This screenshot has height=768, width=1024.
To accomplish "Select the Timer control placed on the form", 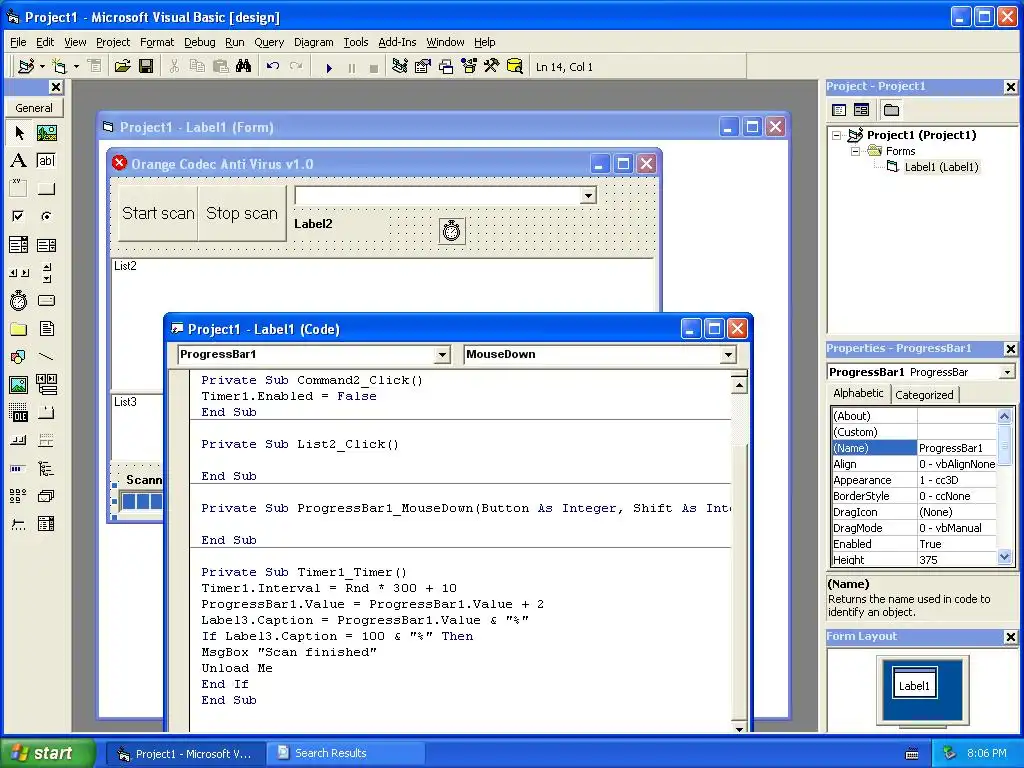I will [x=452, y=231].
